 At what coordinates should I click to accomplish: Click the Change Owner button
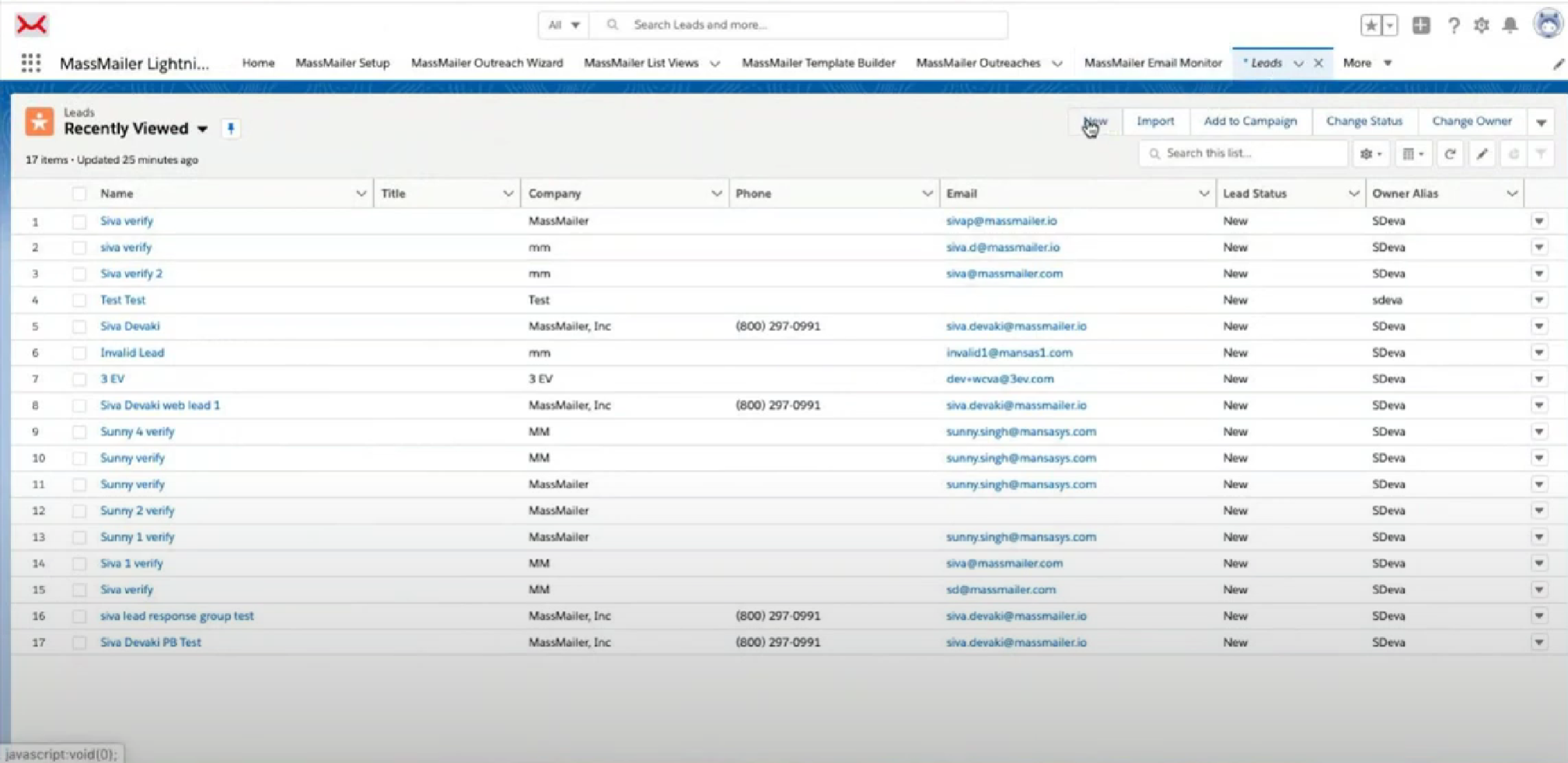pos(1472,121)
